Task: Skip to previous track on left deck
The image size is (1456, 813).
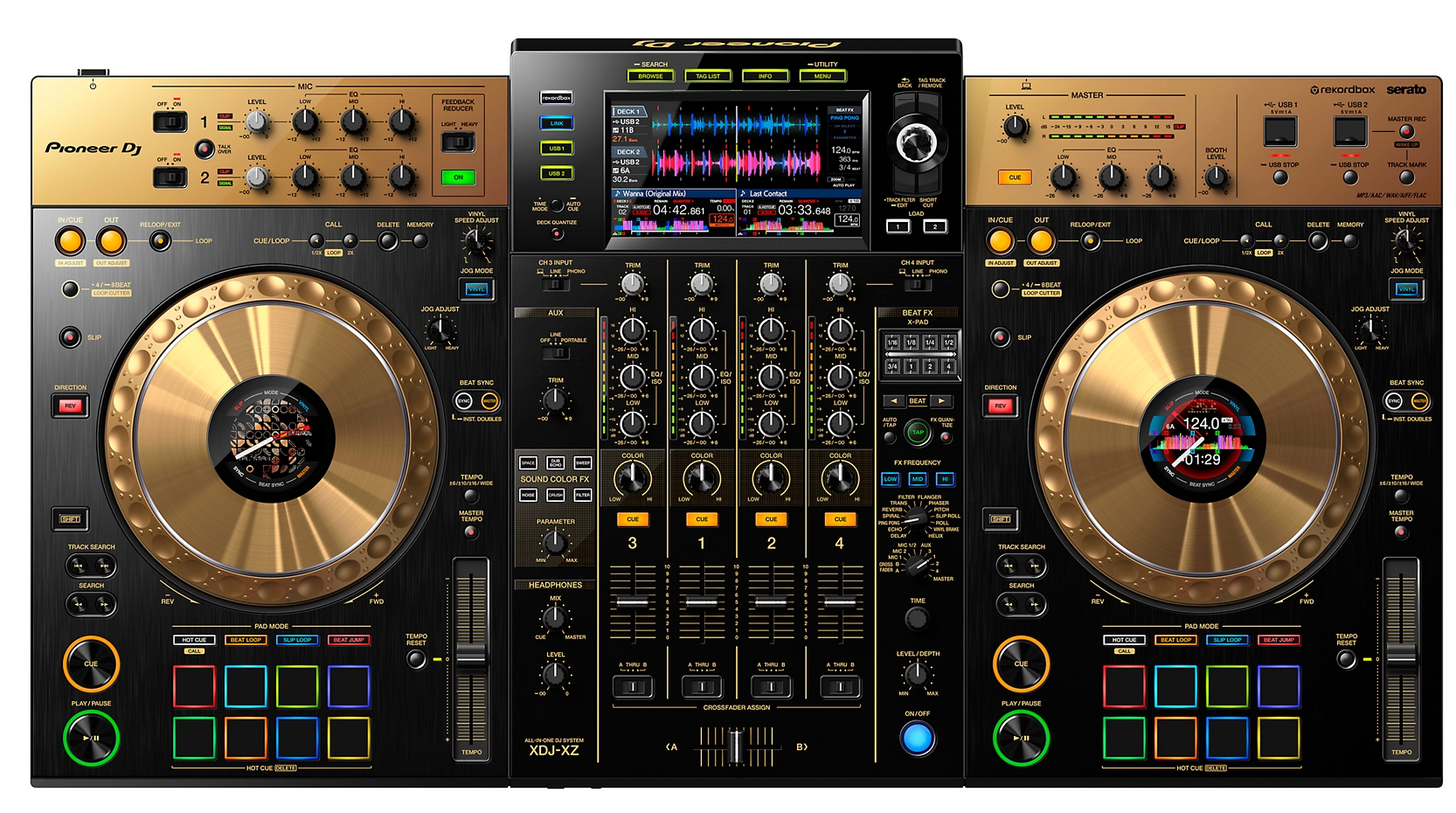Action: 79,566
